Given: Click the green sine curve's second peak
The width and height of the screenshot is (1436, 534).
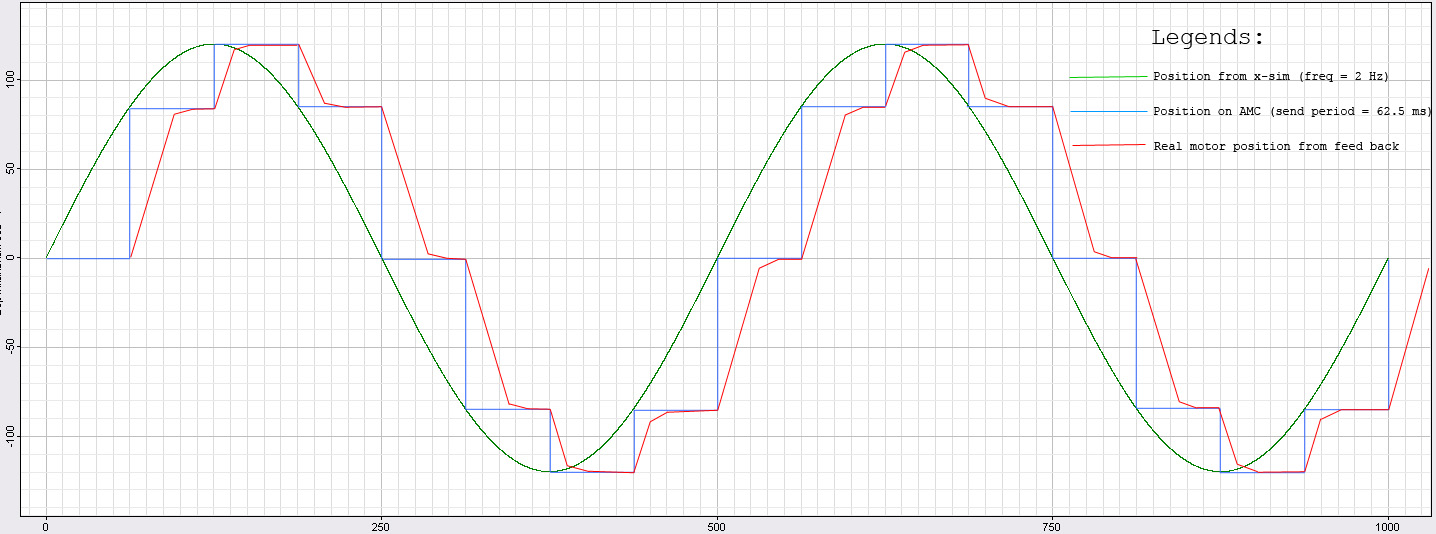Looking at the screenshot, I should pyautogui.click(x=884, y=44).
